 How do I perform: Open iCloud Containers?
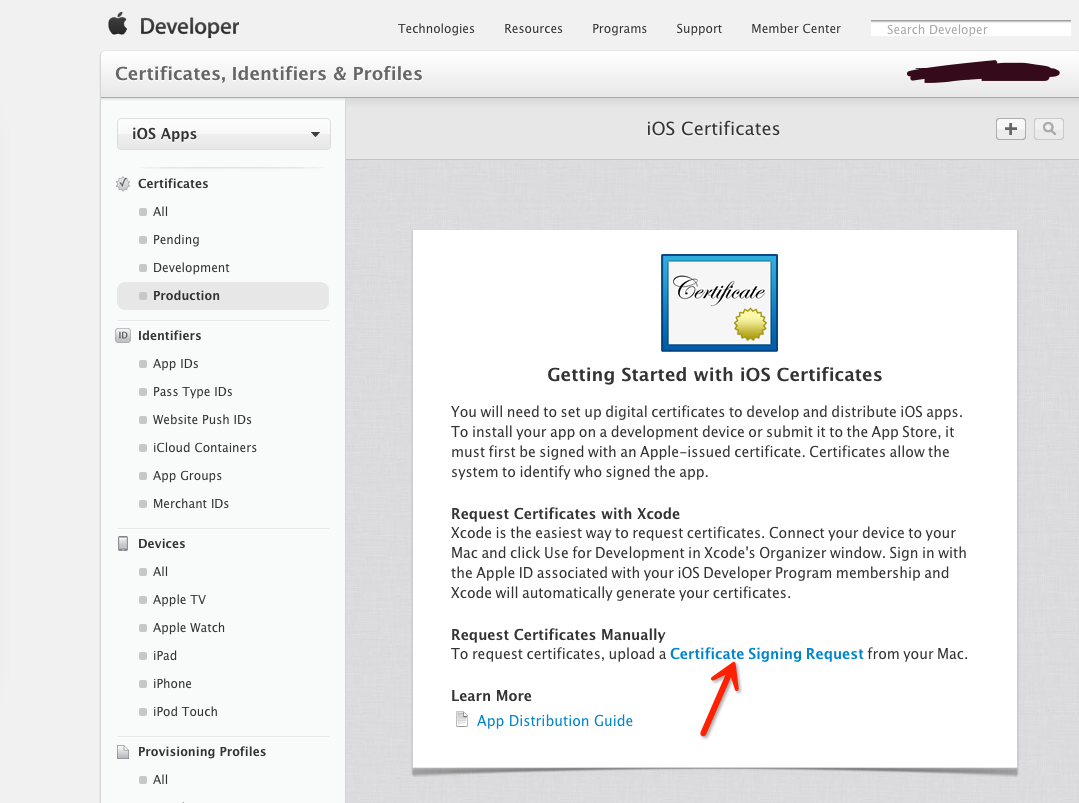coord(205,448)
